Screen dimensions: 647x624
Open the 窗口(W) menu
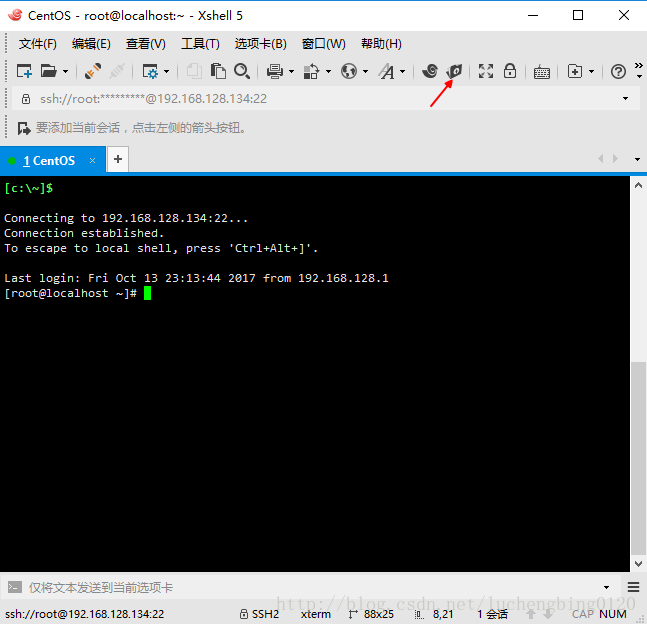coord(324,44)
